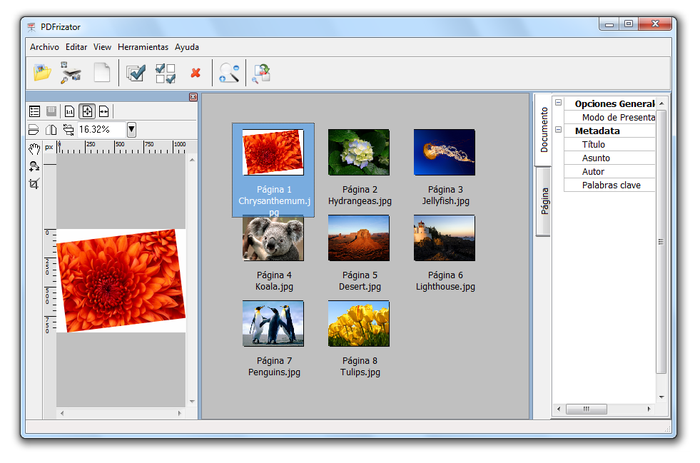Click the invert selection checkboxes icon

coord(166,72)
